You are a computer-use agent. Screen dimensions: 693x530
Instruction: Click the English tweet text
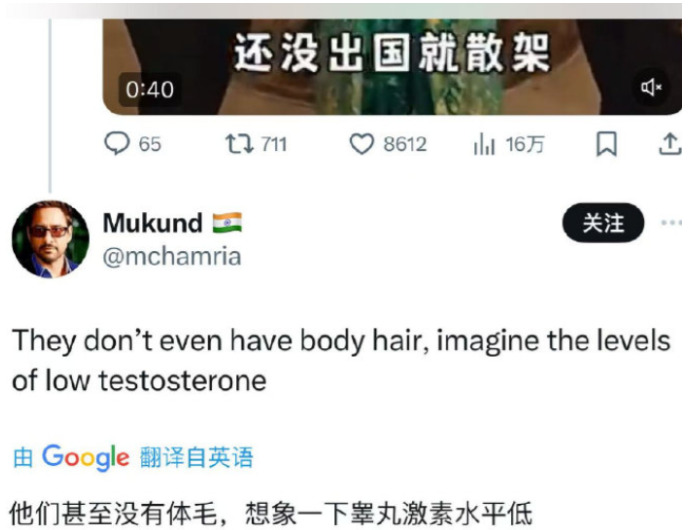(341, 360)
